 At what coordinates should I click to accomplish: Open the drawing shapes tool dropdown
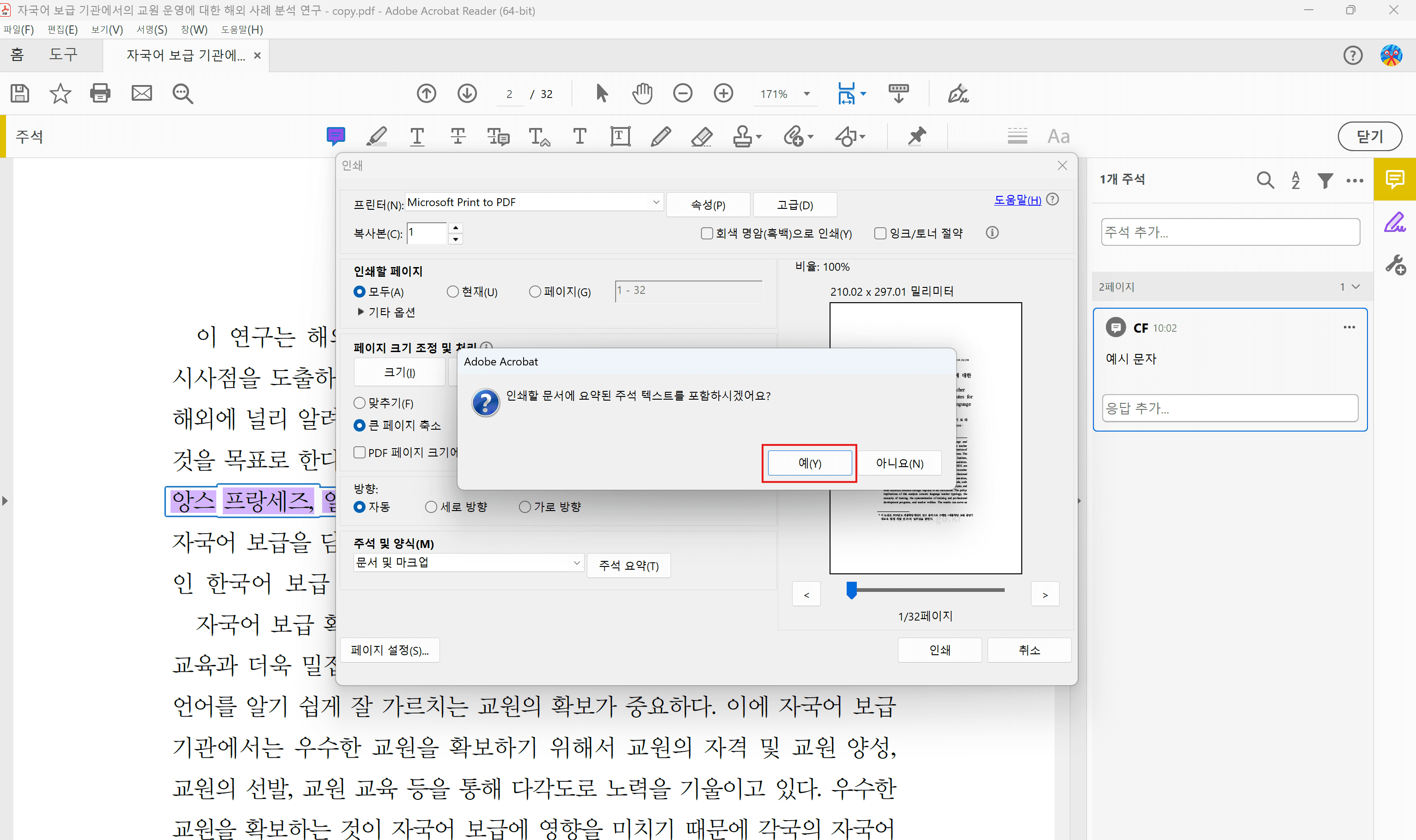point(862,136)
